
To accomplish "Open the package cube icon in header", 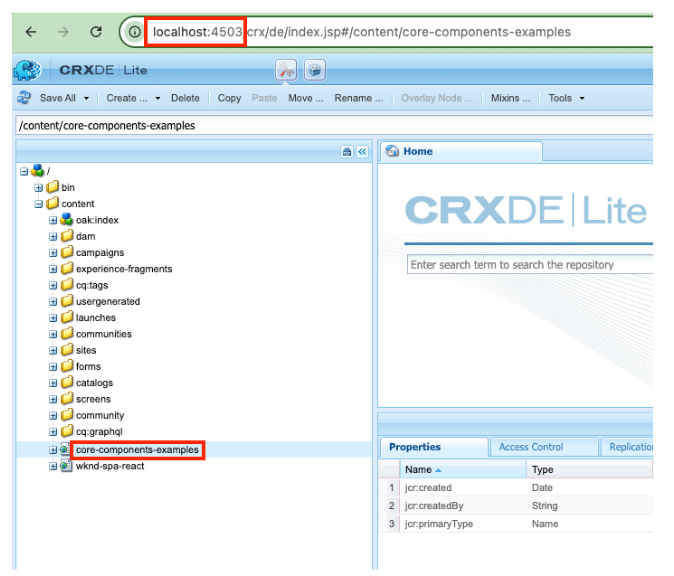I will click(x=315, y=70).
